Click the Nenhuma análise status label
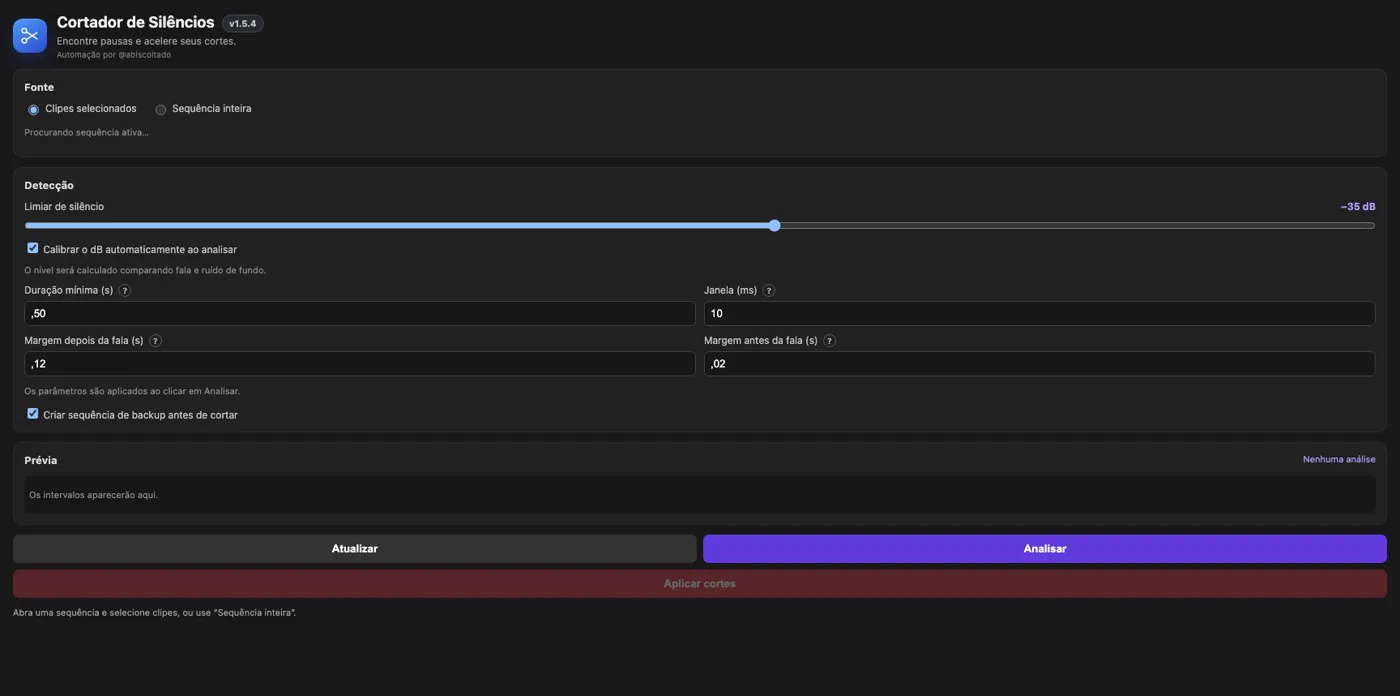1400x696 pixels. [1339, 460]
